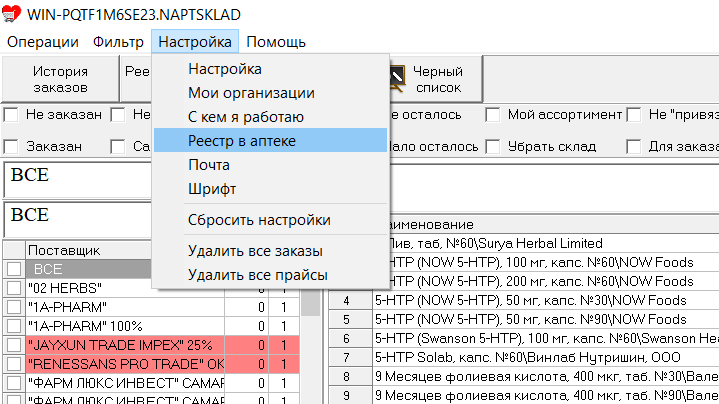Choose Сбросить настройки menu item
Image resolution: width=719 pixels, height=404 pixels.
click(x=271, y=220)
